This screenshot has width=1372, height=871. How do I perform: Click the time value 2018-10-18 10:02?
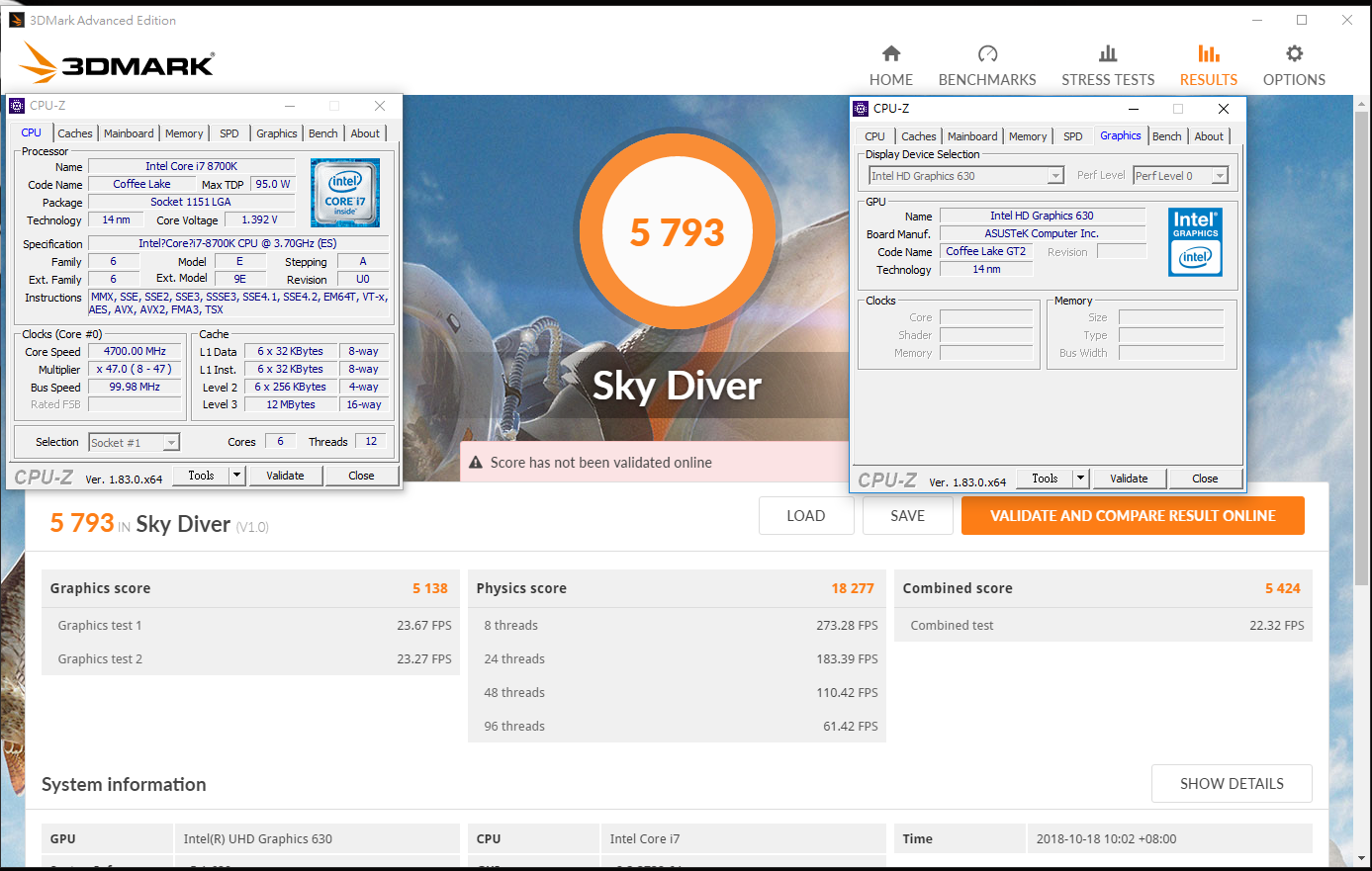1107,838
